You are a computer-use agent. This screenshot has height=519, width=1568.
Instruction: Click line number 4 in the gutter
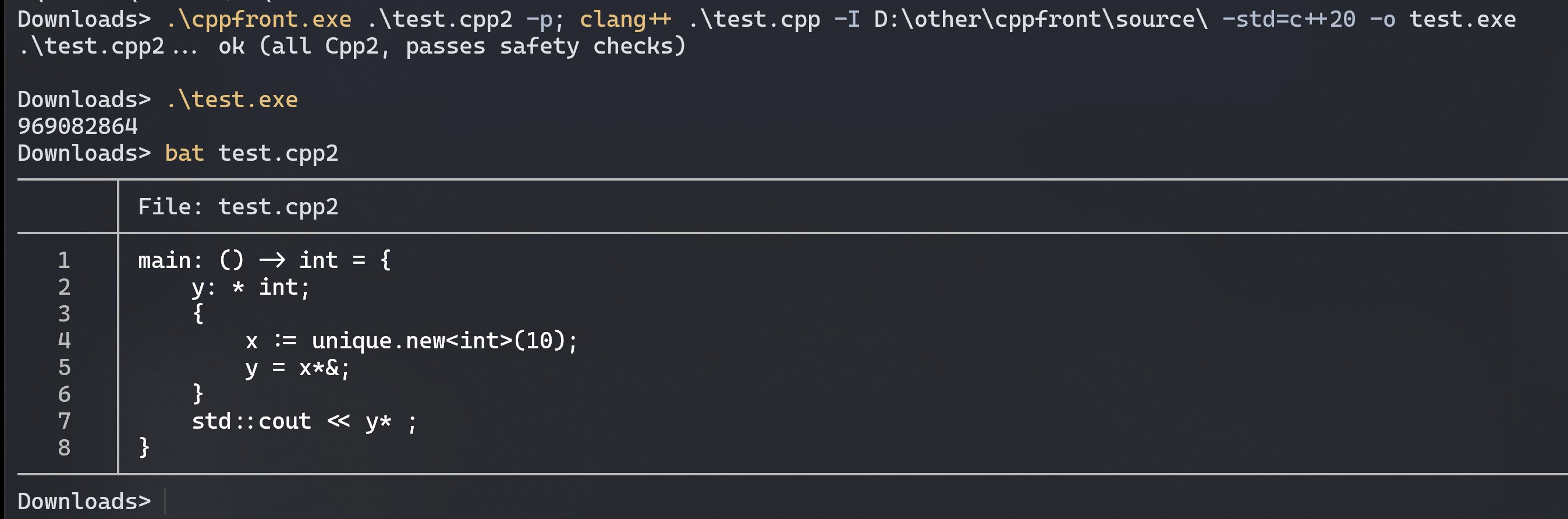(65, 341)
